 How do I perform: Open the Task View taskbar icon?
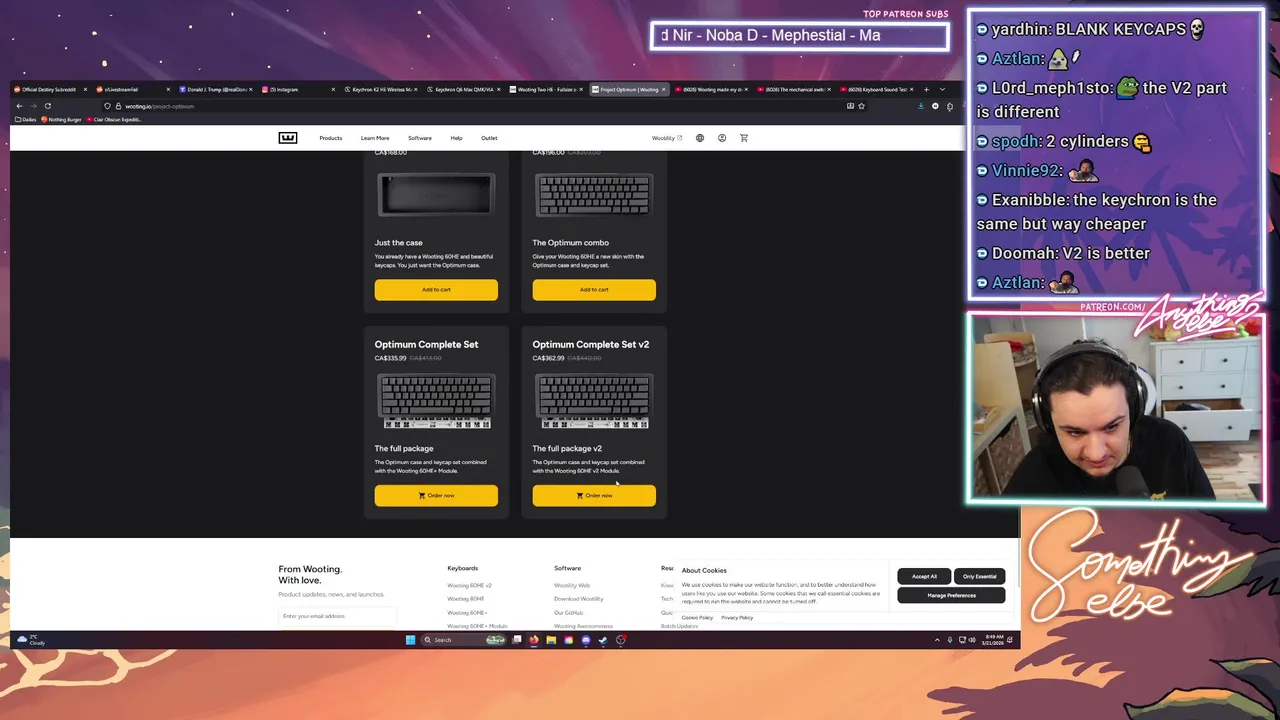tap(516, 640)
